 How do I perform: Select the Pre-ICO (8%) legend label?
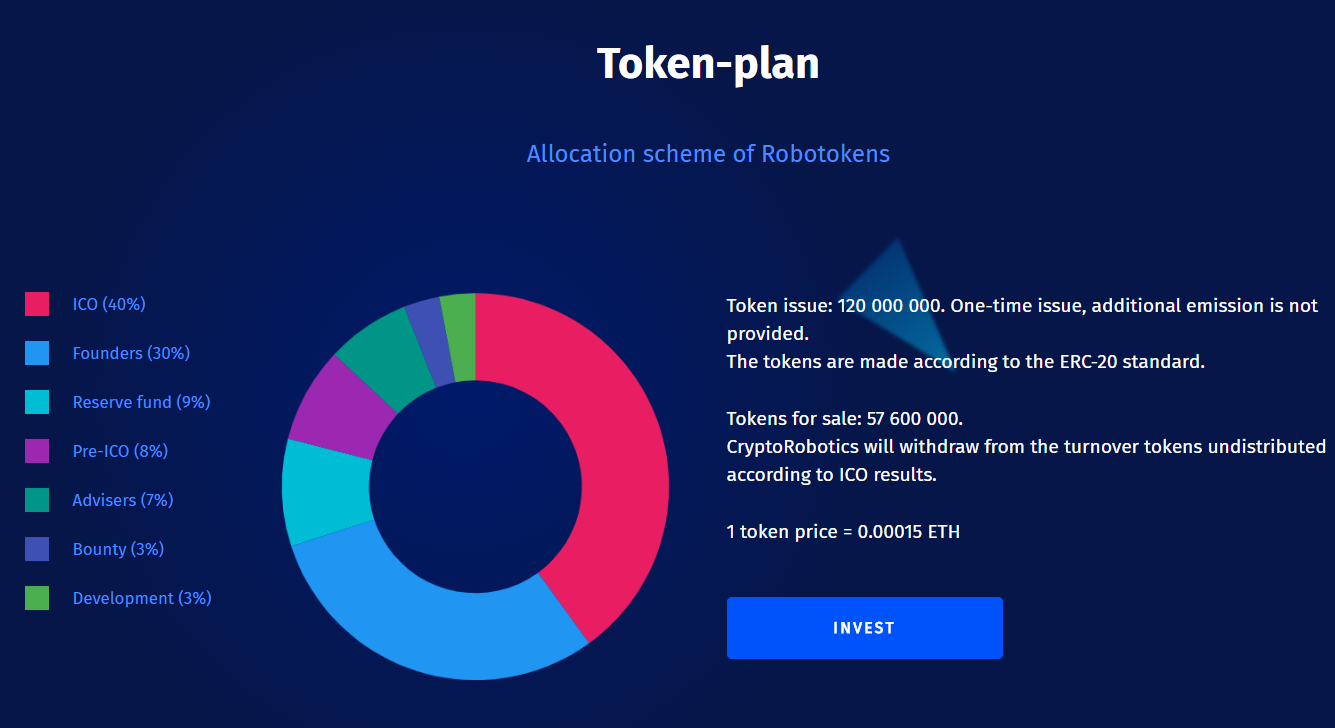point(120,451)
